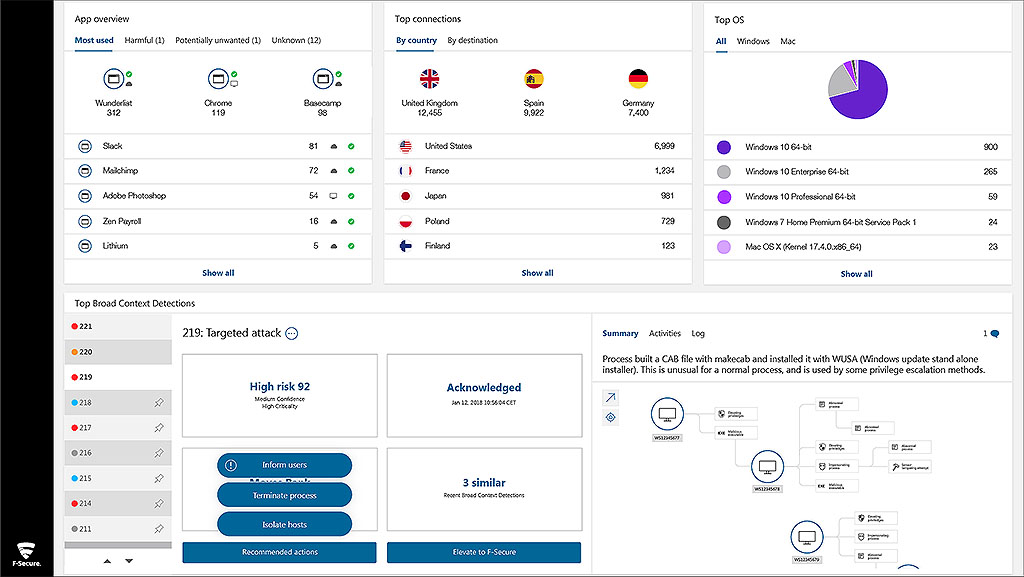Select the Wunderlist app icon
This screenshot has width=1024, height=577.
pos(114,79)
